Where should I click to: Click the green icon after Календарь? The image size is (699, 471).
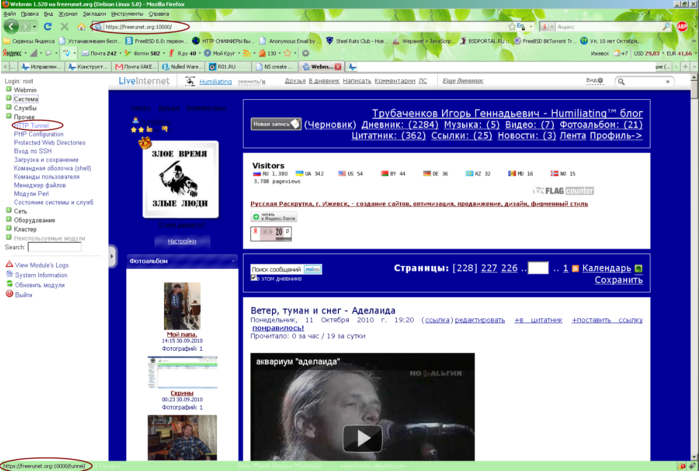[x=638, y=268]
